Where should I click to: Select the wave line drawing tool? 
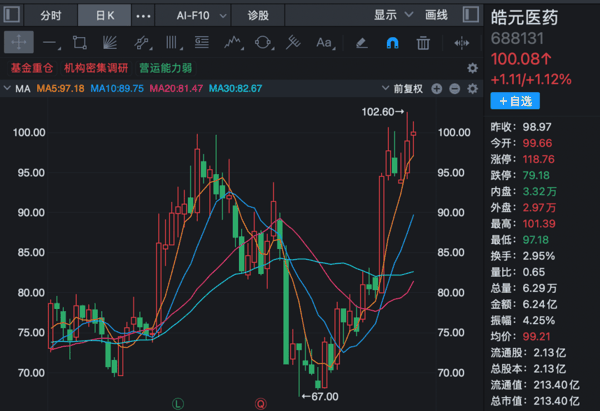coord(233,42)
